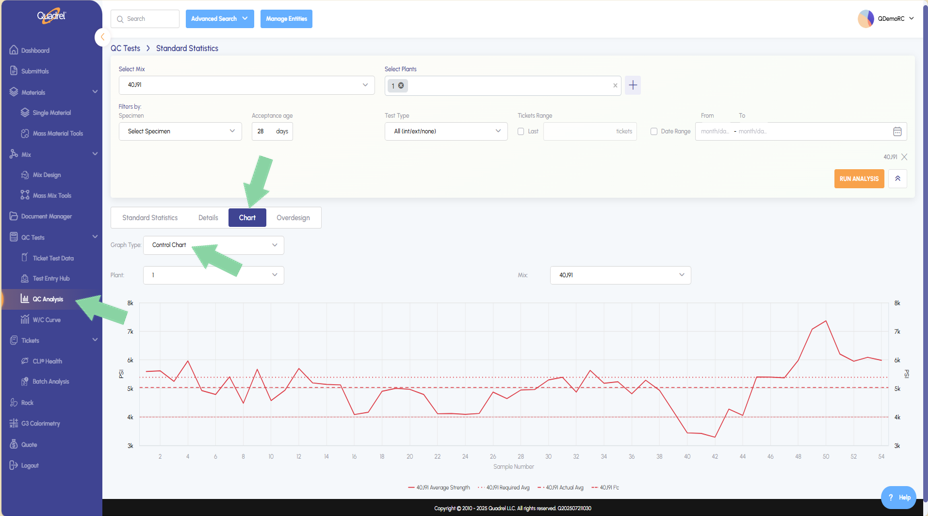Switch to the Overdesign tab
928x516 pixels.
coord(293,218)
